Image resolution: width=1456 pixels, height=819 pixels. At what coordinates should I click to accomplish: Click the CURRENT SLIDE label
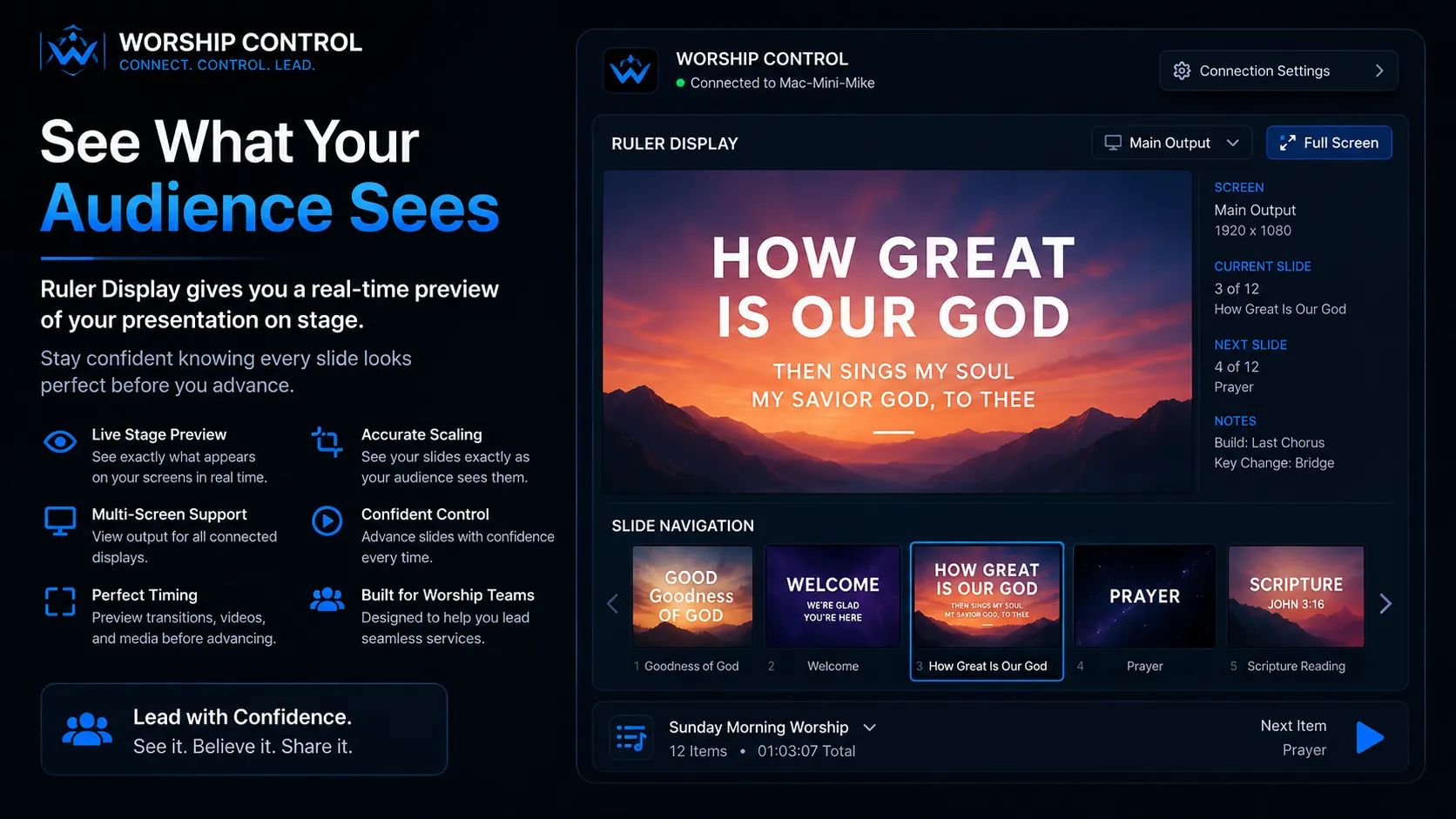click(1263, 266)
